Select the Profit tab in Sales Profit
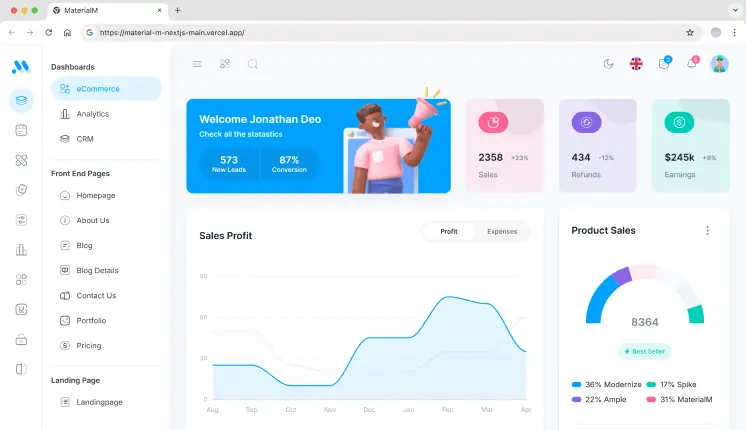746x430 pixels. point(449,231)
